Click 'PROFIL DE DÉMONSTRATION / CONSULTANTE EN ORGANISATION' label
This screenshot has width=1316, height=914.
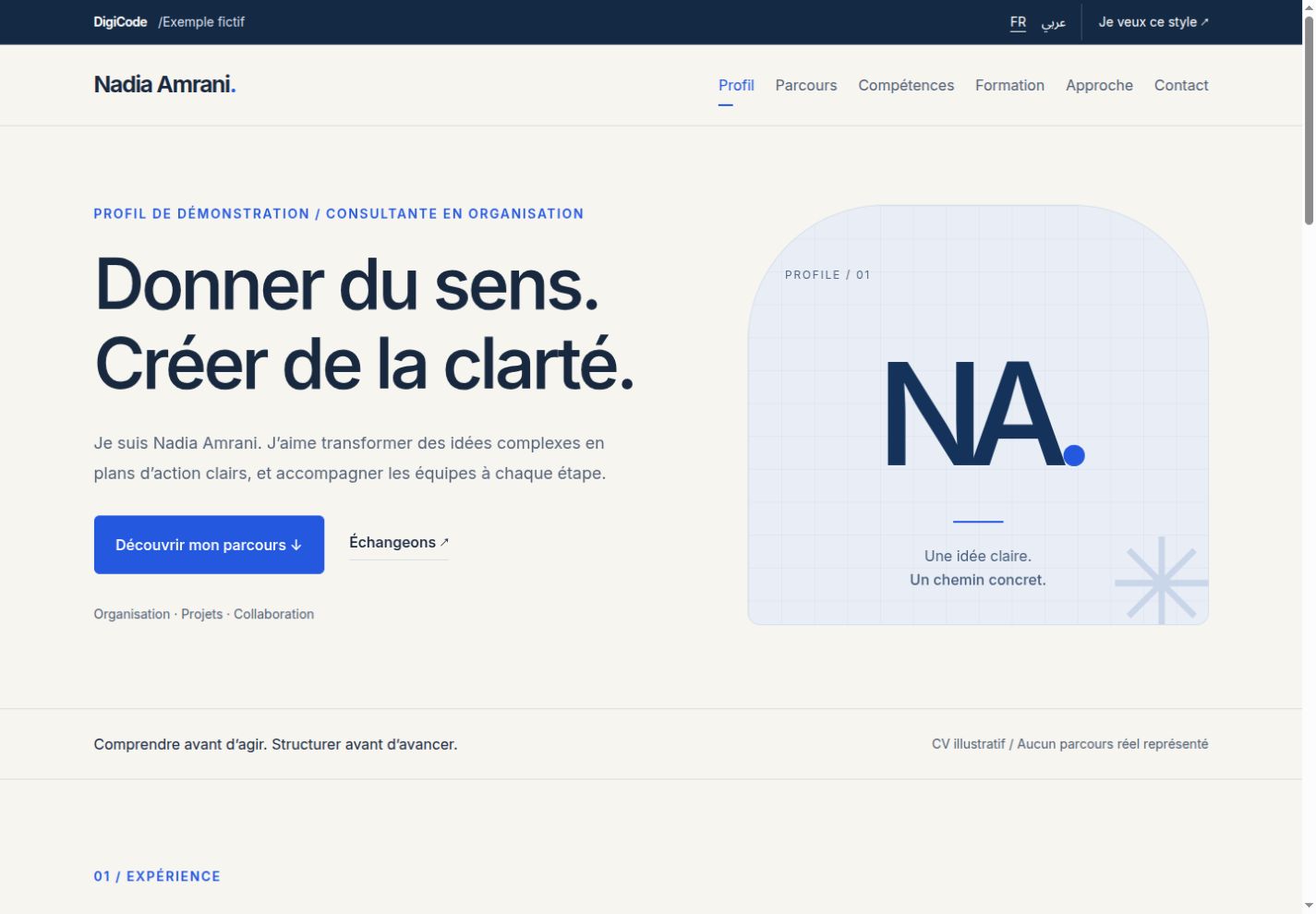(339, 213)
